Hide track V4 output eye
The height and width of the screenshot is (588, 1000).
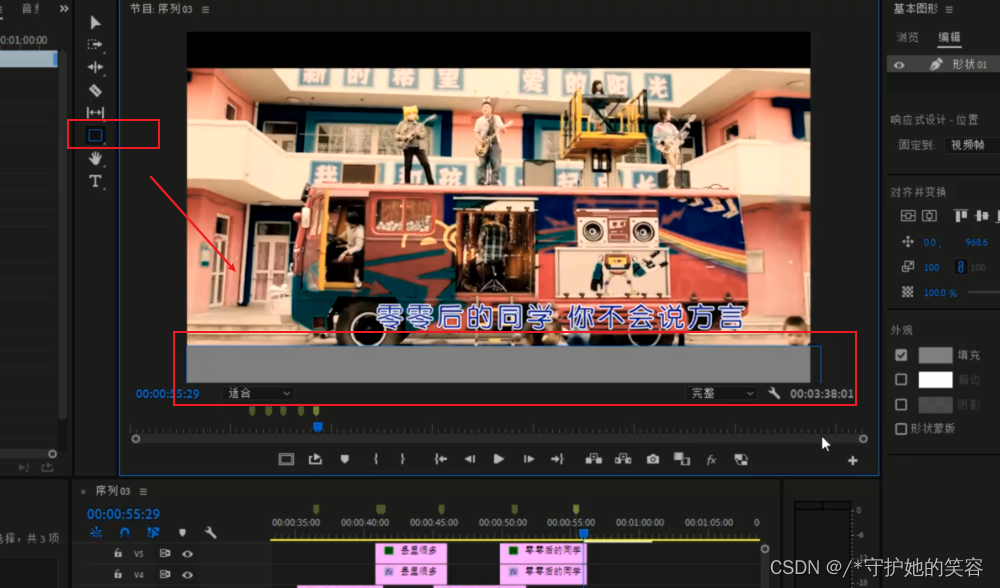click(188, 575)
